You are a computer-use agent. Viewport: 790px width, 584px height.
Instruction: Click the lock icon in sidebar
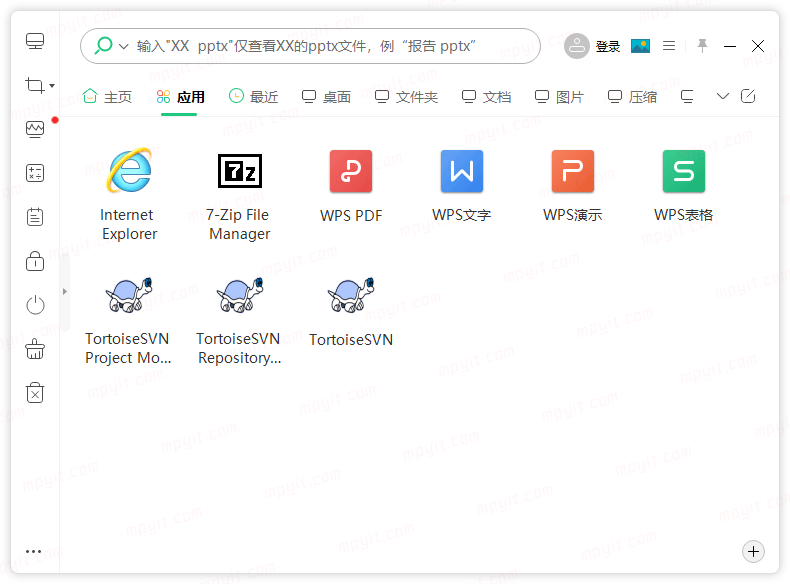pos(35,261)
